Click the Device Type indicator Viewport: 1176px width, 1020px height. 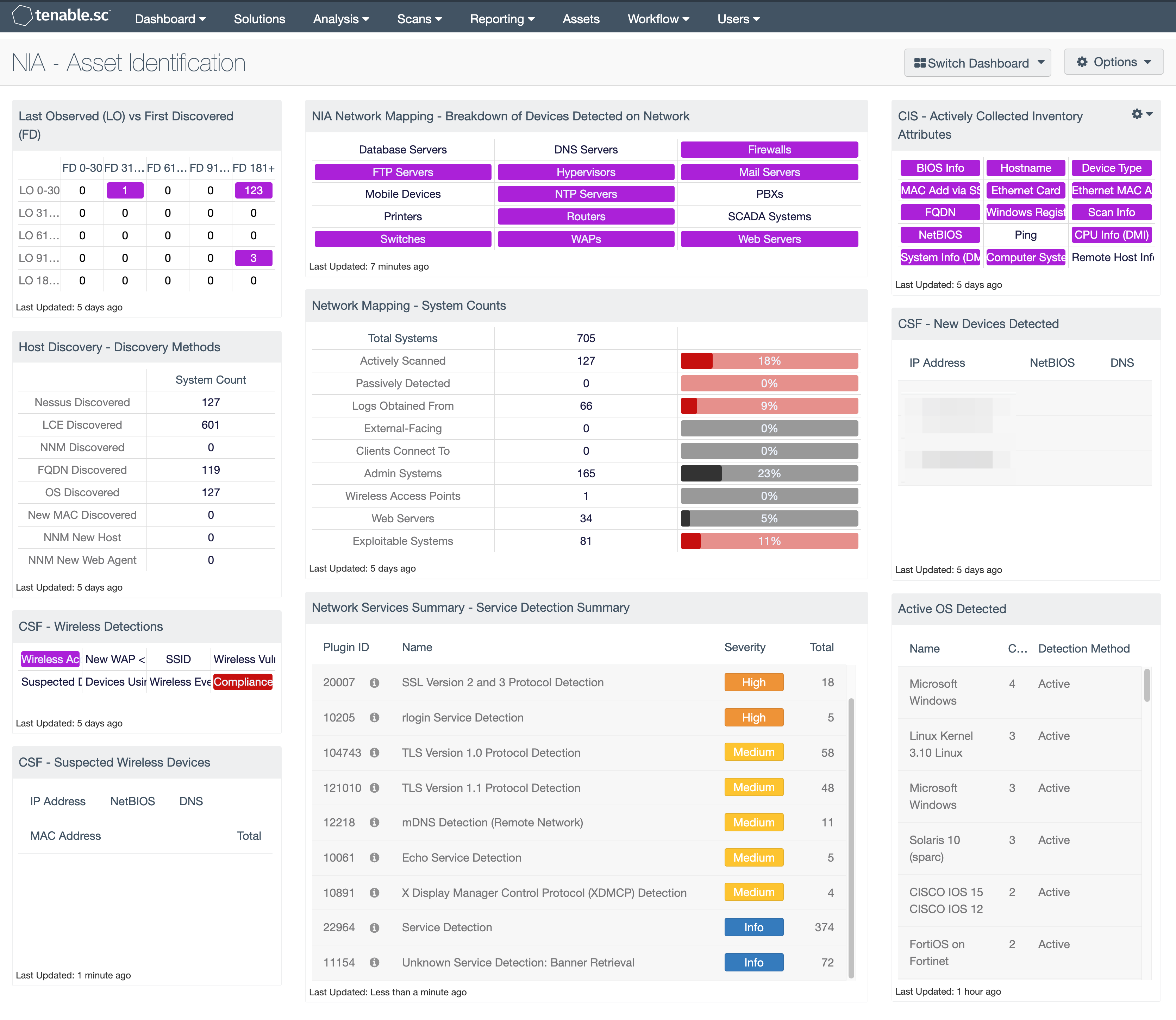tap(1112, 168)
